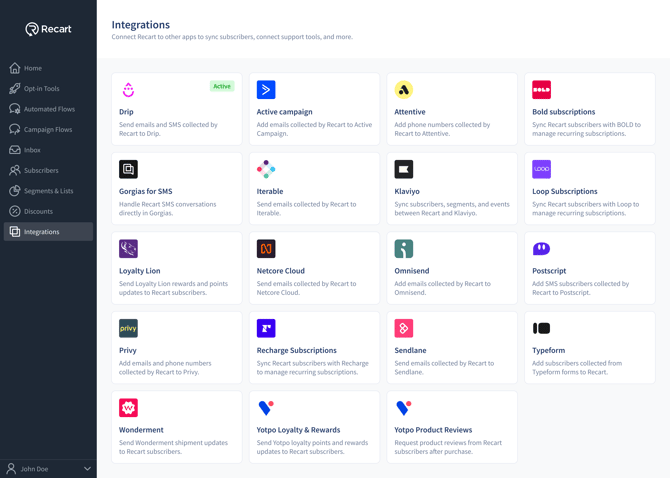
Task: Open the Attentive integration title
Action: (x=410, y=112)
